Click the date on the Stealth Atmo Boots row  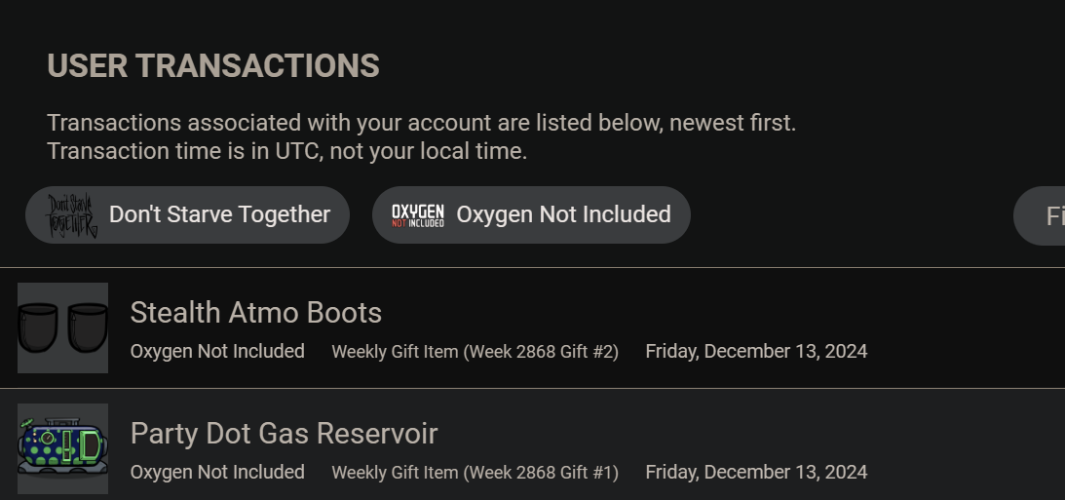pos(756,351)
